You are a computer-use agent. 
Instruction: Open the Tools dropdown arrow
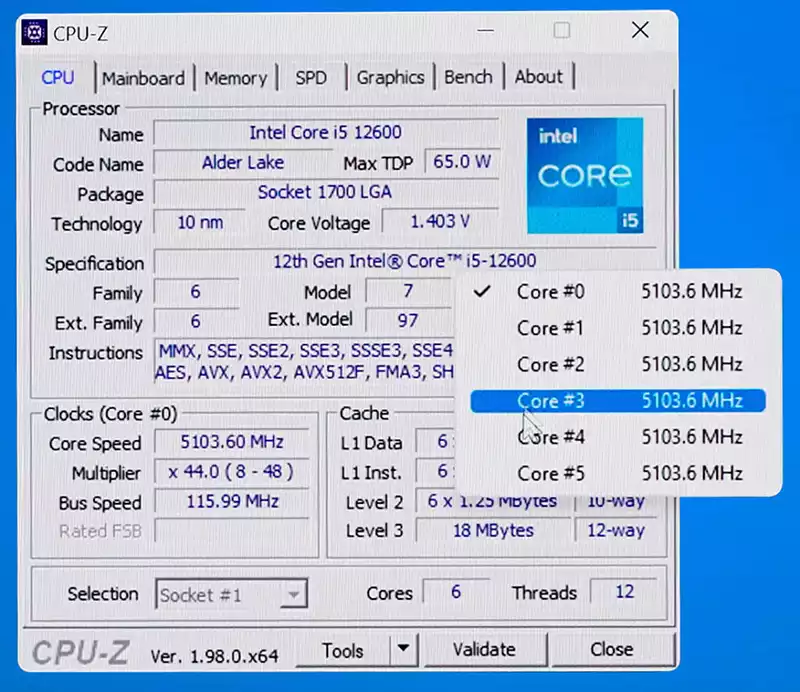click(404, 648)
